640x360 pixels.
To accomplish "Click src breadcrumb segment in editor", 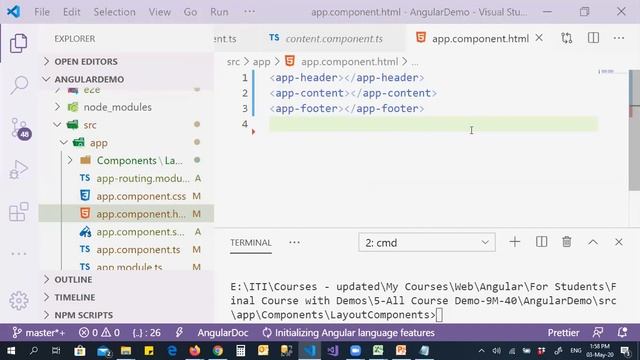I will click(x=233, y=62).
